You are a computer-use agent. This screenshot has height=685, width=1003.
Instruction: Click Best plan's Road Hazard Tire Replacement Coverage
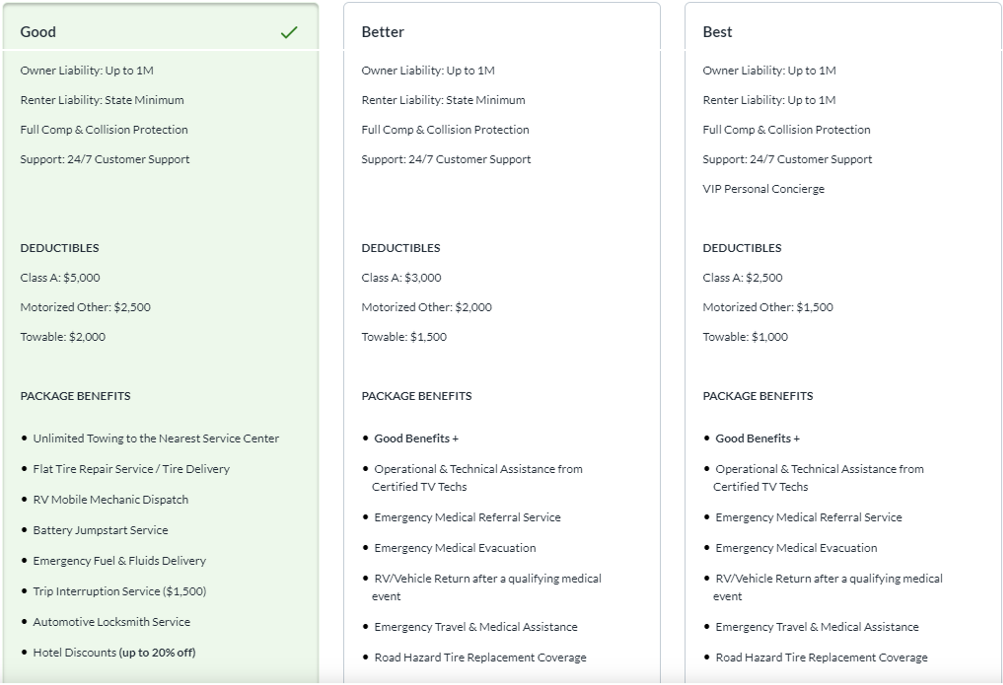(821, 658)
